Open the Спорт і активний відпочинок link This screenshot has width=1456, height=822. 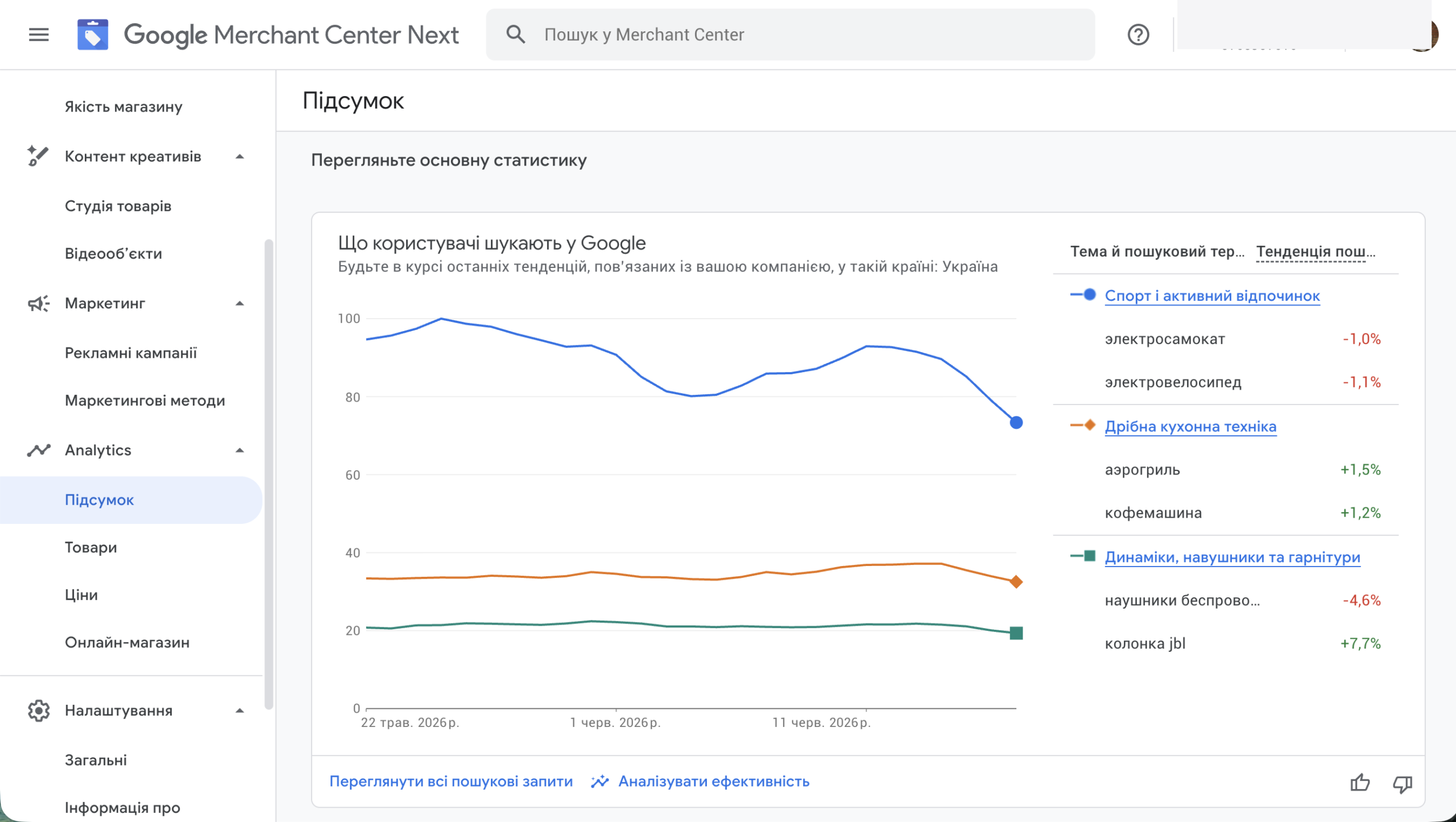pos(1212,296)
